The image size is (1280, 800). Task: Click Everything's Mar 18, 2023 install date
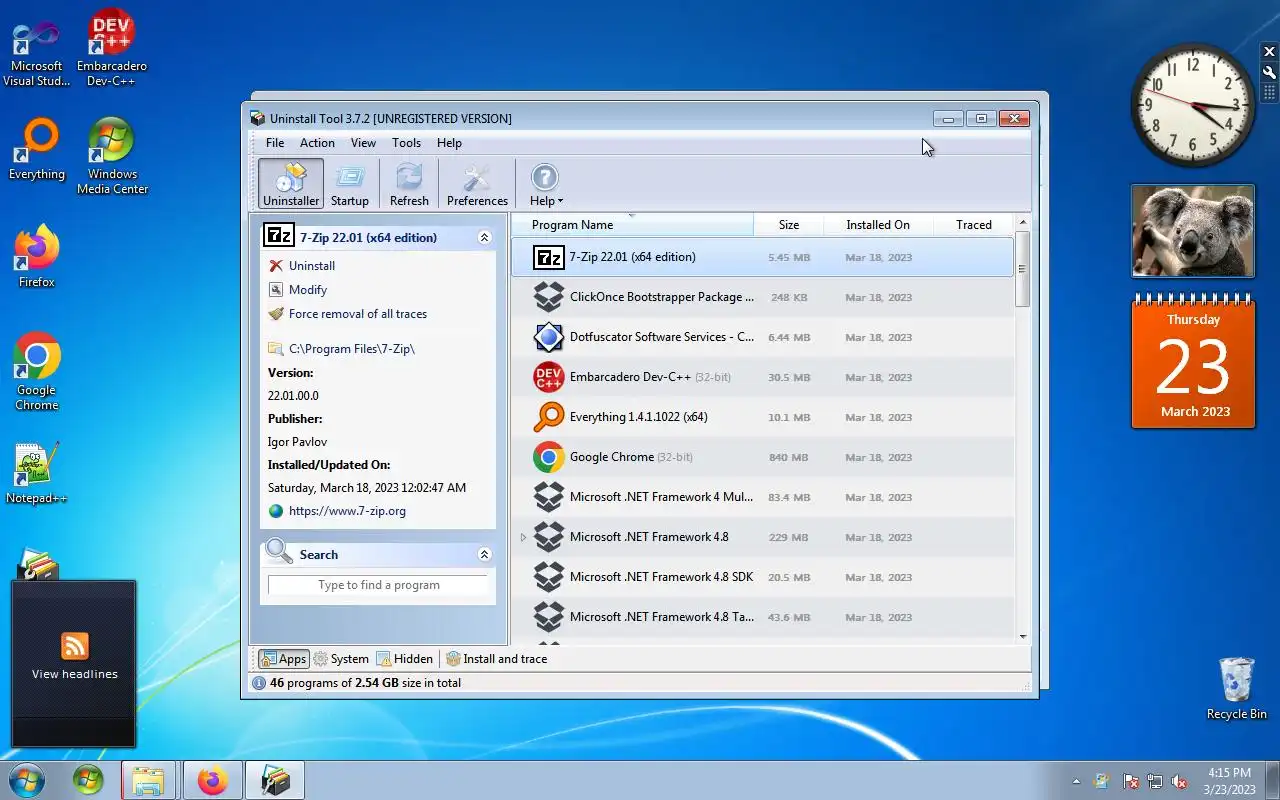(878, 417)
